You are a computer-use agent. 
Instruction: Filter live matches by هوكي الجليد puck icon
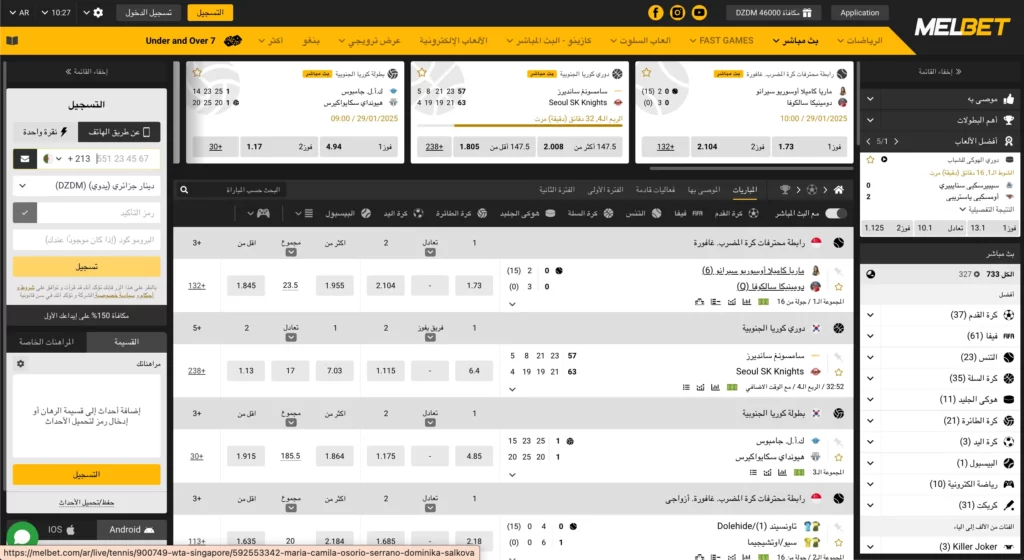coord(550,213)
